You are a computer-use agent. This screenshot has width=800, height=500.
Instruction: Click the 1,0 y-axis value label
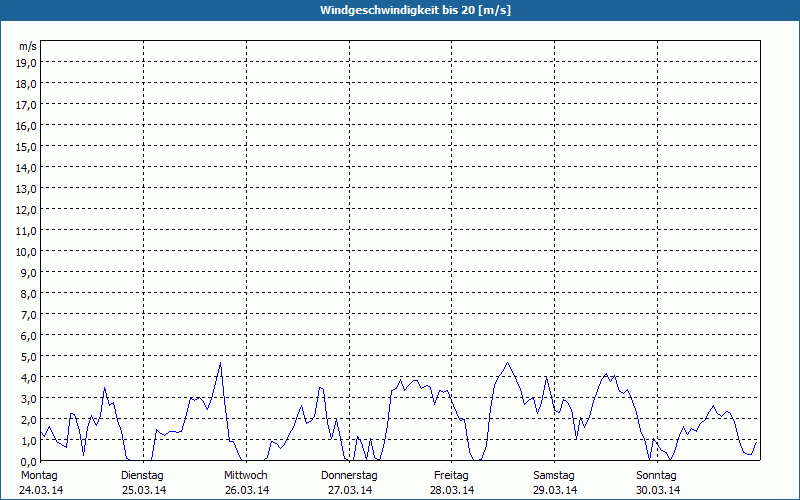29,441
